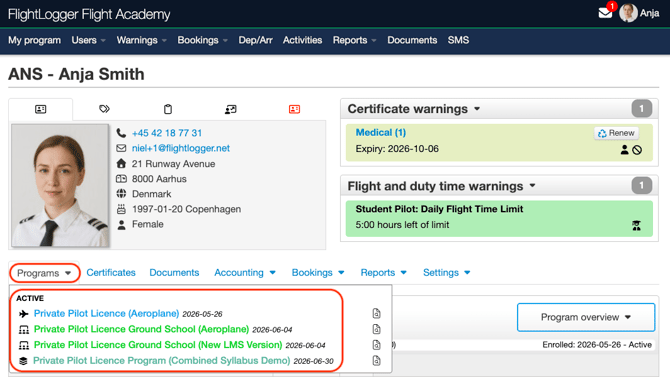The height and width of the screenshot is (377, 670).
Task: Go to My program
Action: point(35,40)
